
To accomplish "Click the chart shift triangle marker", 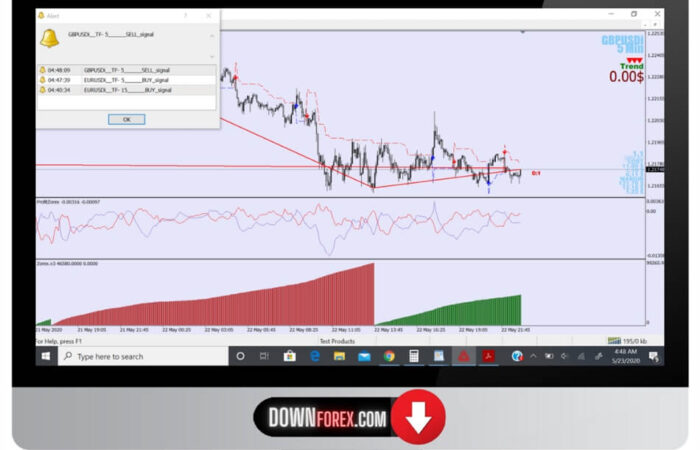I will (522, 32).
